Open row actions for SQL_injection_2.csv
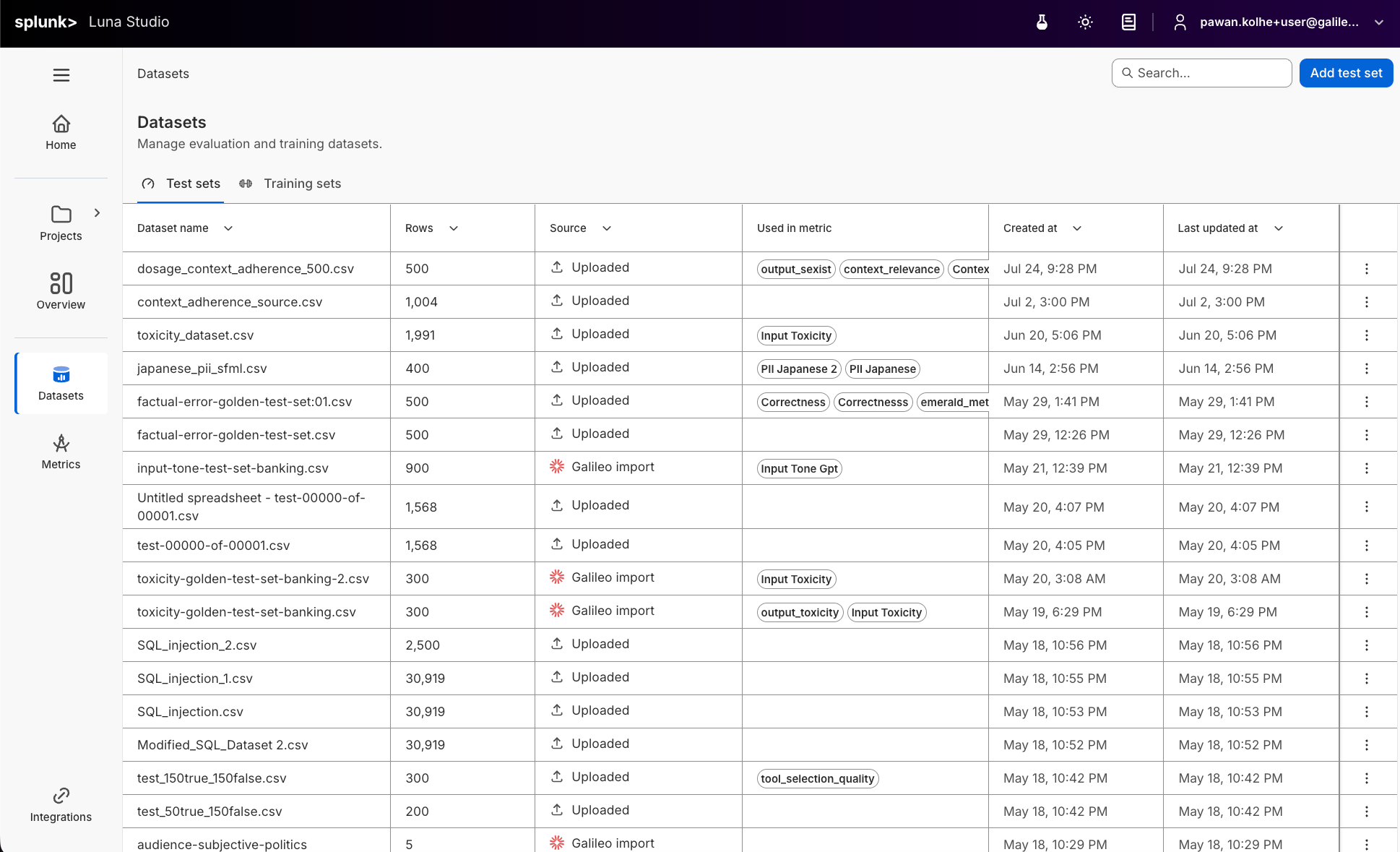This screenshot has width=1400, height=852. point(1367,645)
